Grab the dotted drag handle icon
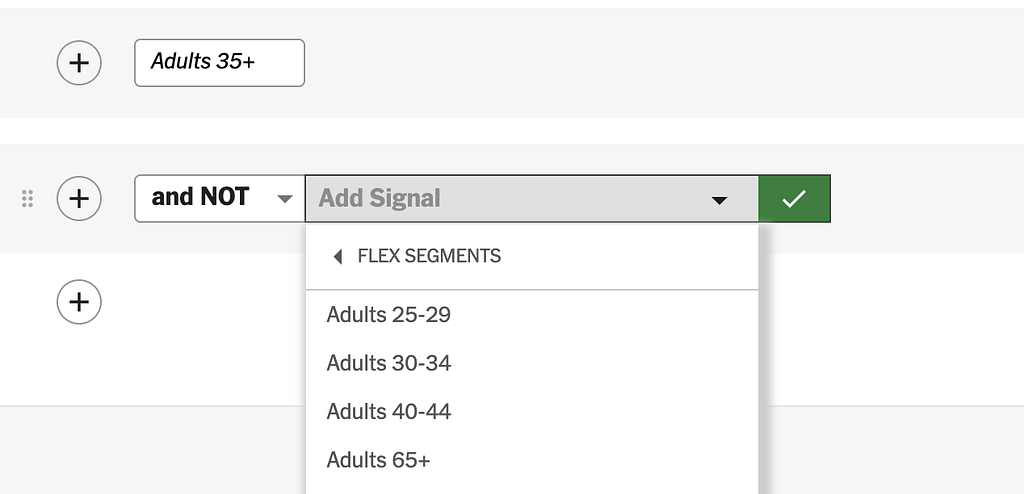The height and width of the screenshot is (494, 1024). click(28, 198)
